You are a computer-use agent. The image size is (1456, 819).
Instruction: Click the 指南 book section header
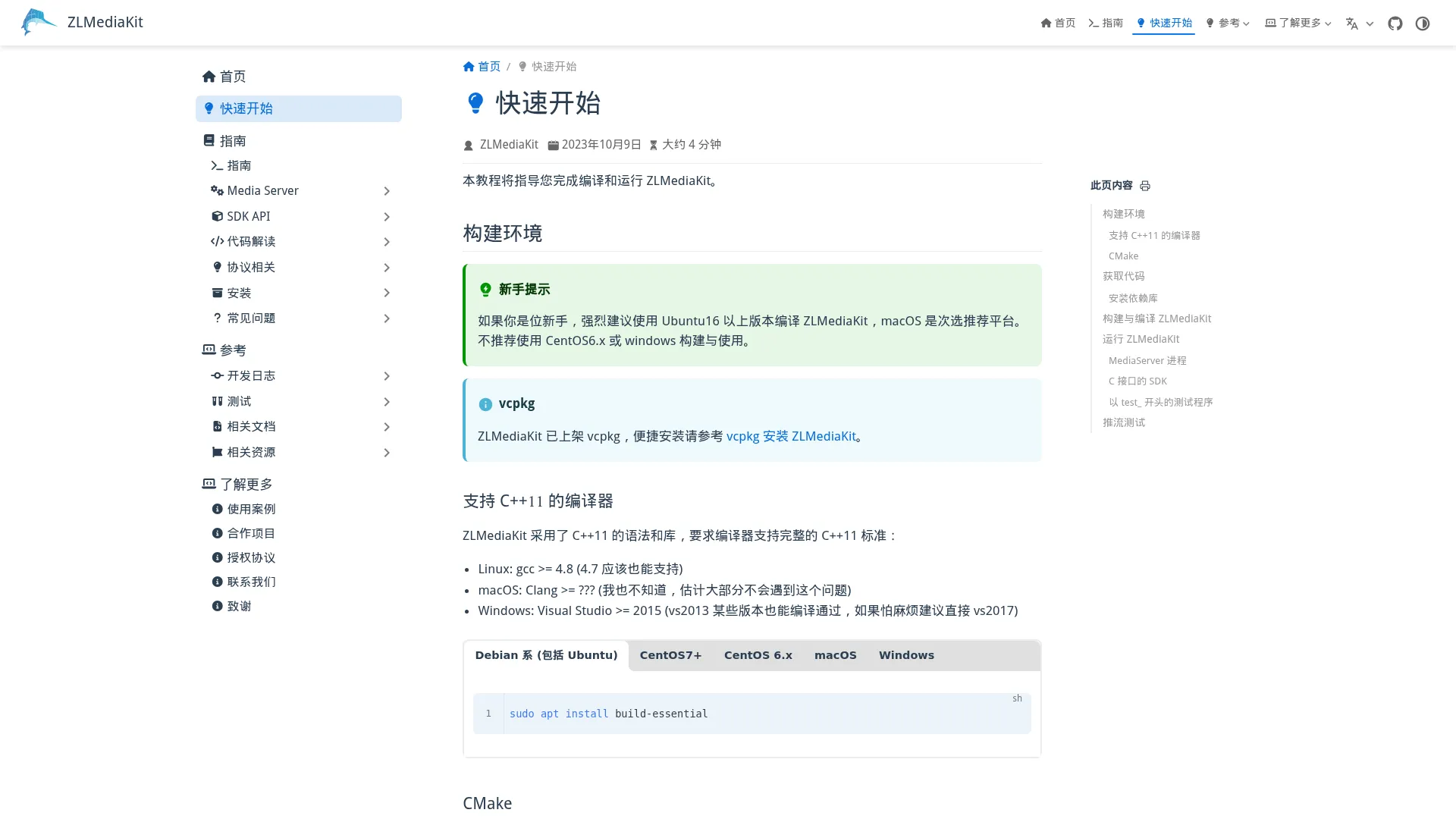tap(224, 141)
